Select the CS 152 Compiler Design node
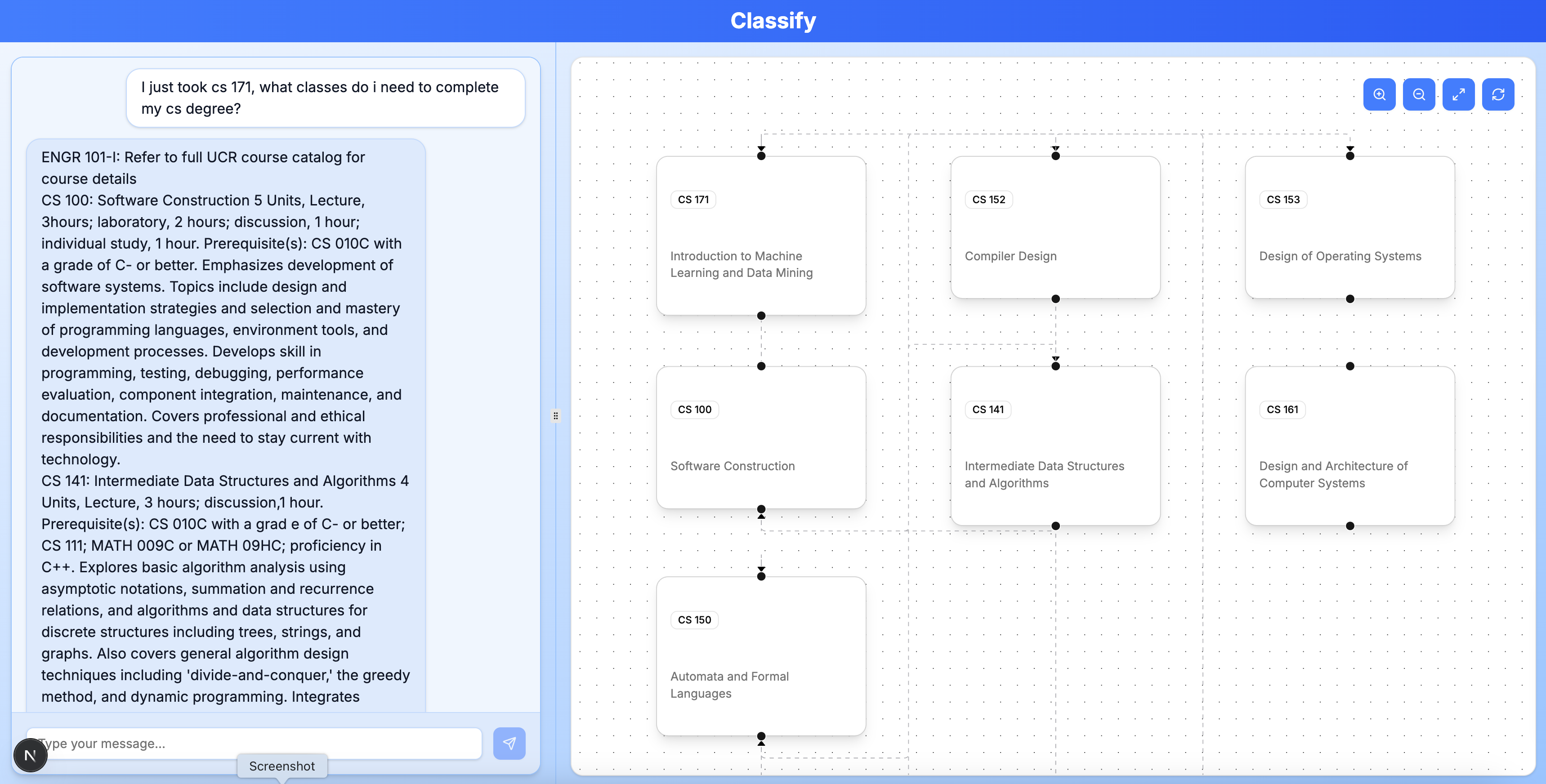The height and width of the screenshot is (784, 1546). click(x=1055, y=227)
